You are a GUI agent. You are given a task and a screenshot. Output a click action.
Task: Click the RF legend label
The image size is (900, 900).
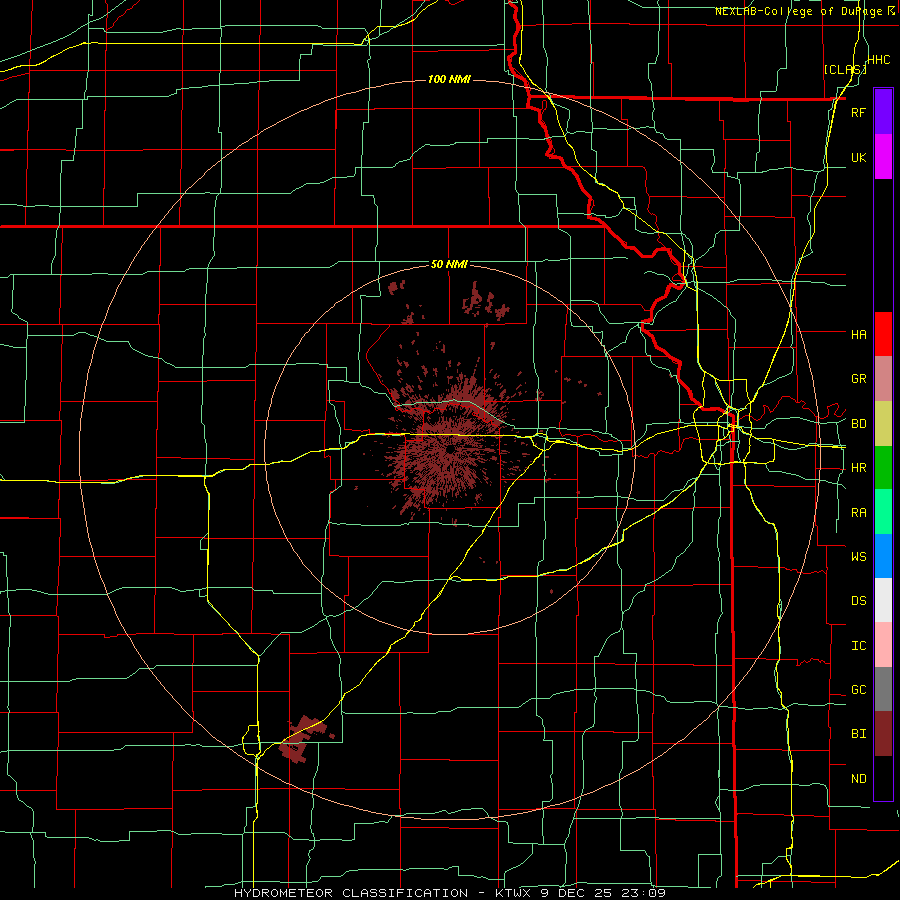(858, 112)
